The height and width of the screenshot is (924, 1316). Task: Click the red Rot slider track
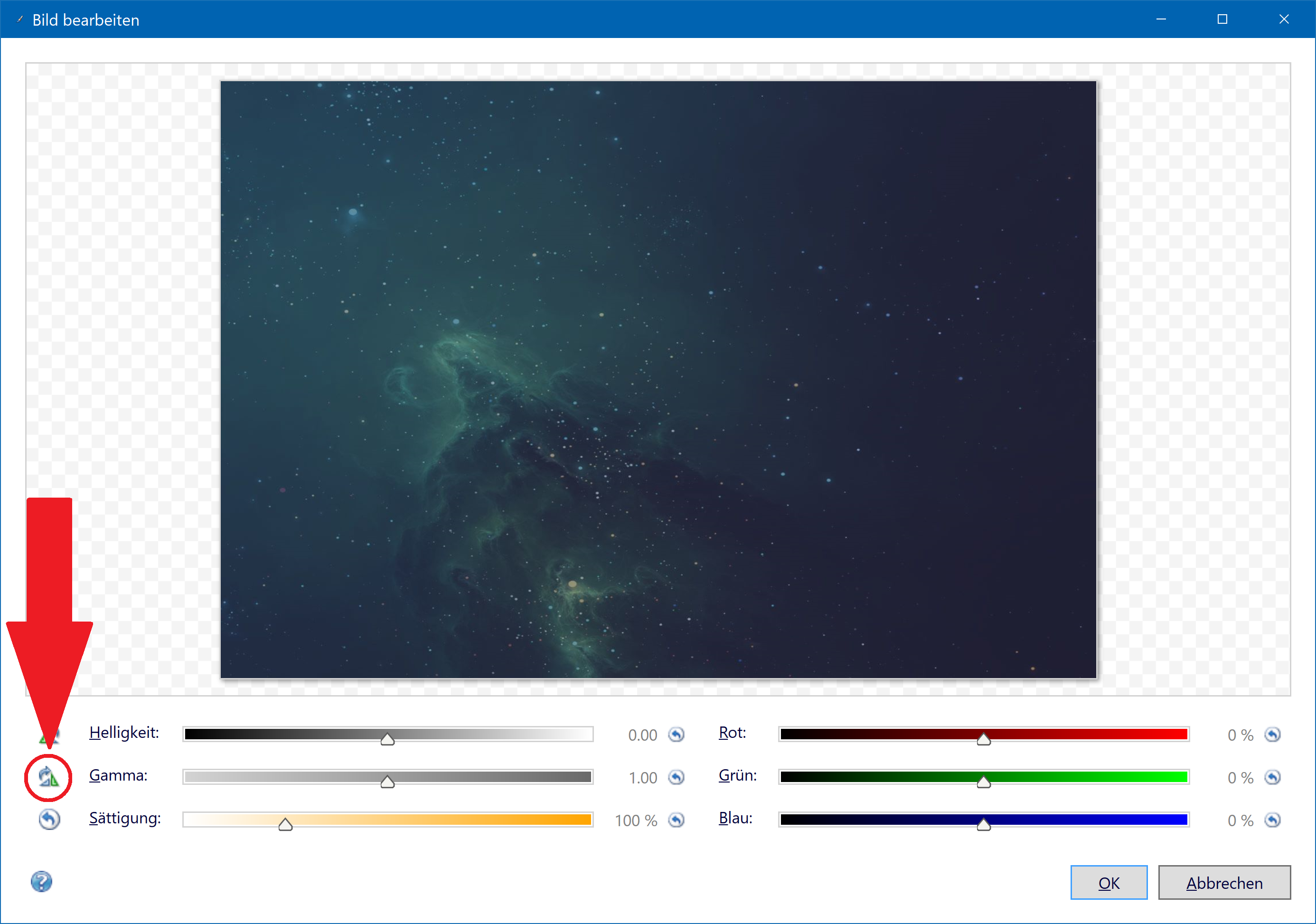[984, 734]
